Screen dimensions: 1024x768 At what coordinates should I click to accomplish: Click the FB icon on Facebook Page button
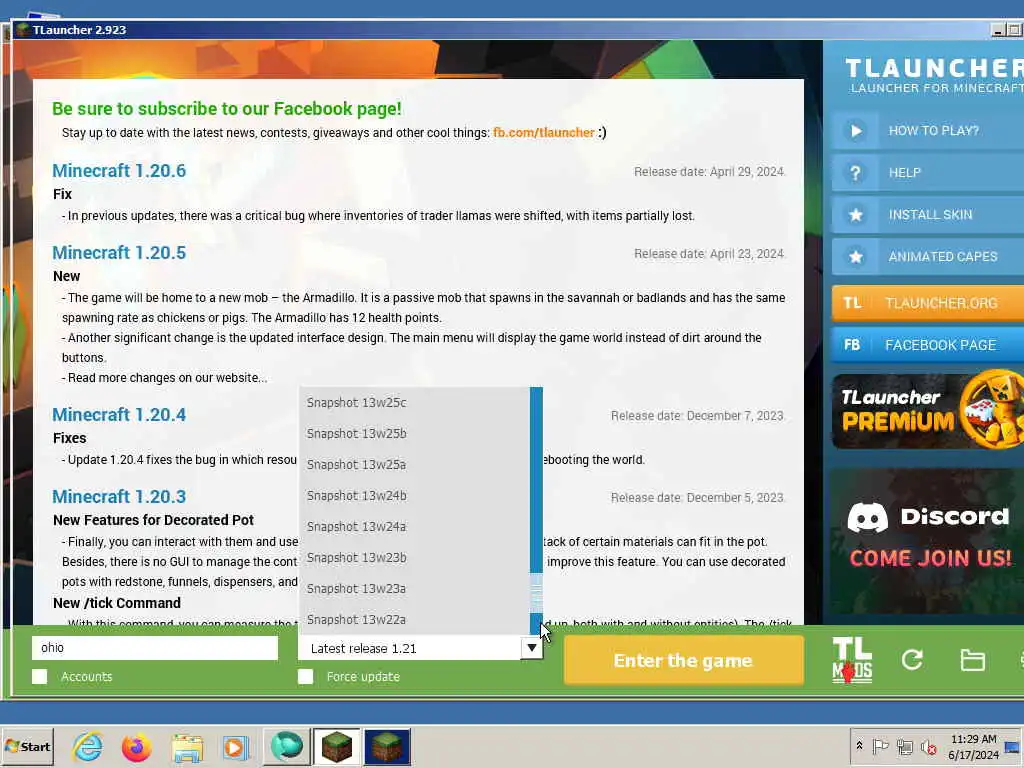point(852,345)
